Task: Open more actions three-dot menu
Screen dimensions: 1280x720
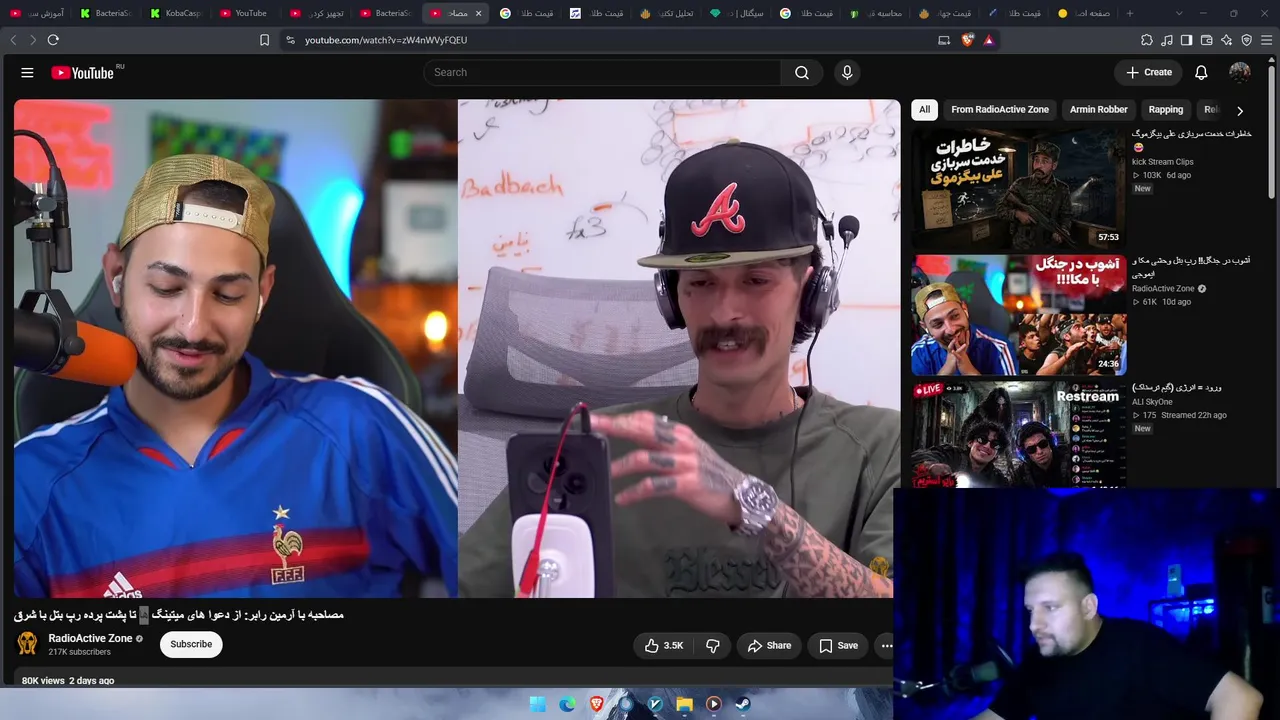Action: (886, 646)
